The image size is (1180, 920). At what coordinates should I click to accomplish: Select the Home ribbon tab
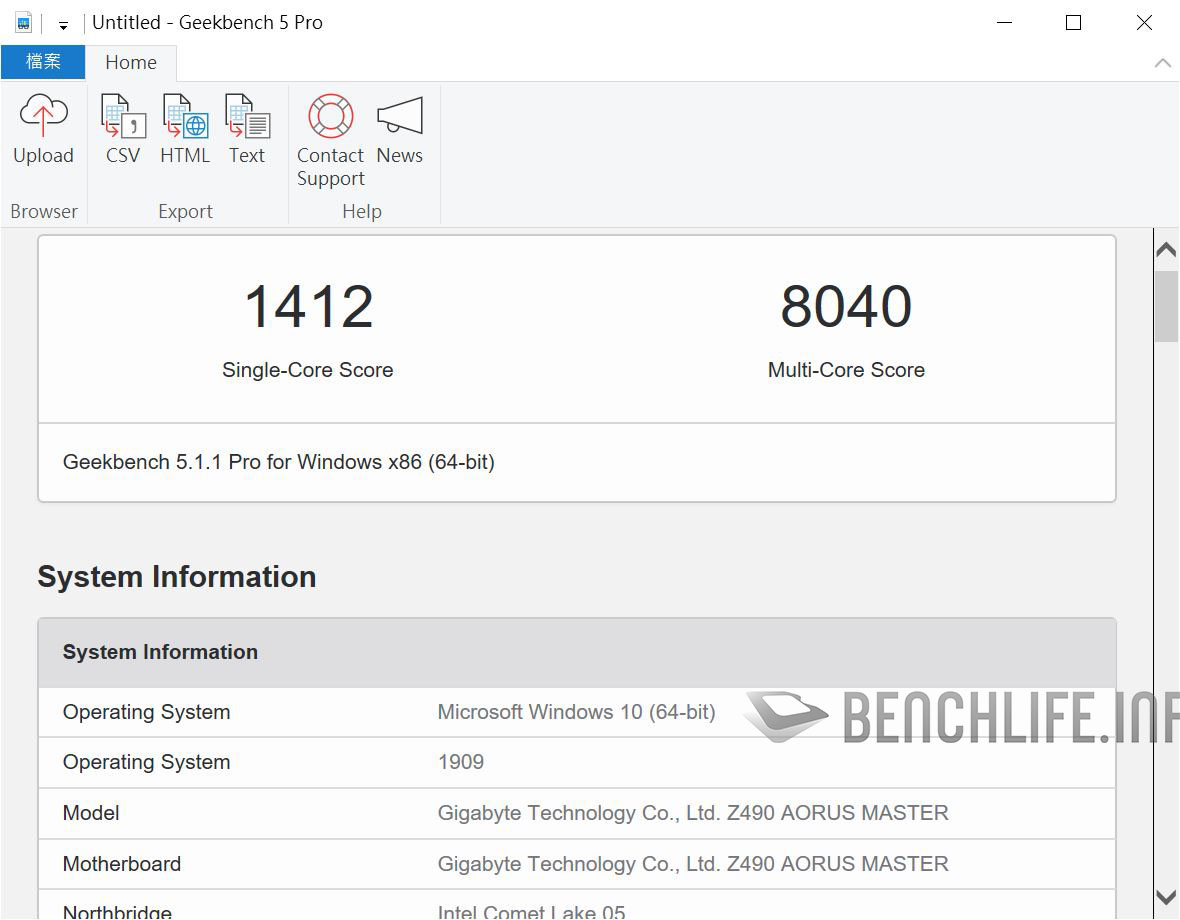point(131,61)
